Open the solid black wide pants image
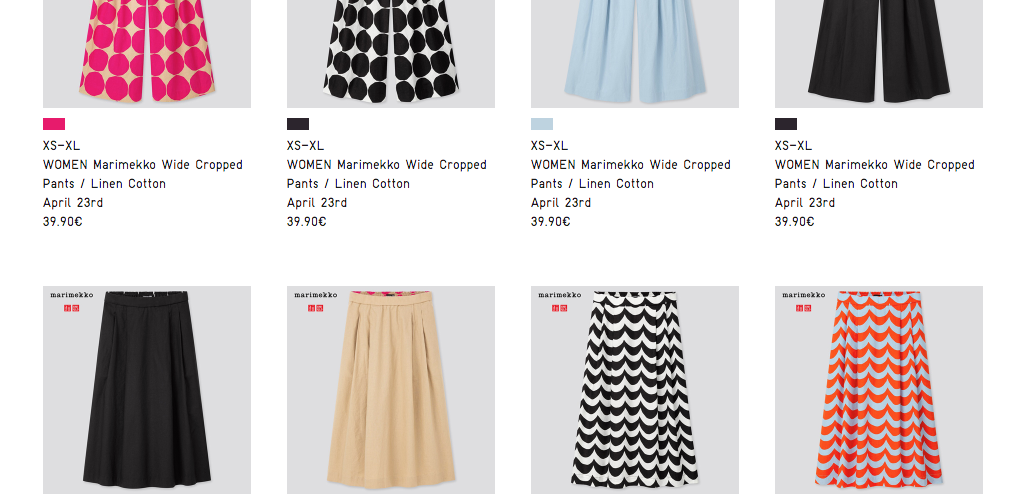 tap(878, 54)
